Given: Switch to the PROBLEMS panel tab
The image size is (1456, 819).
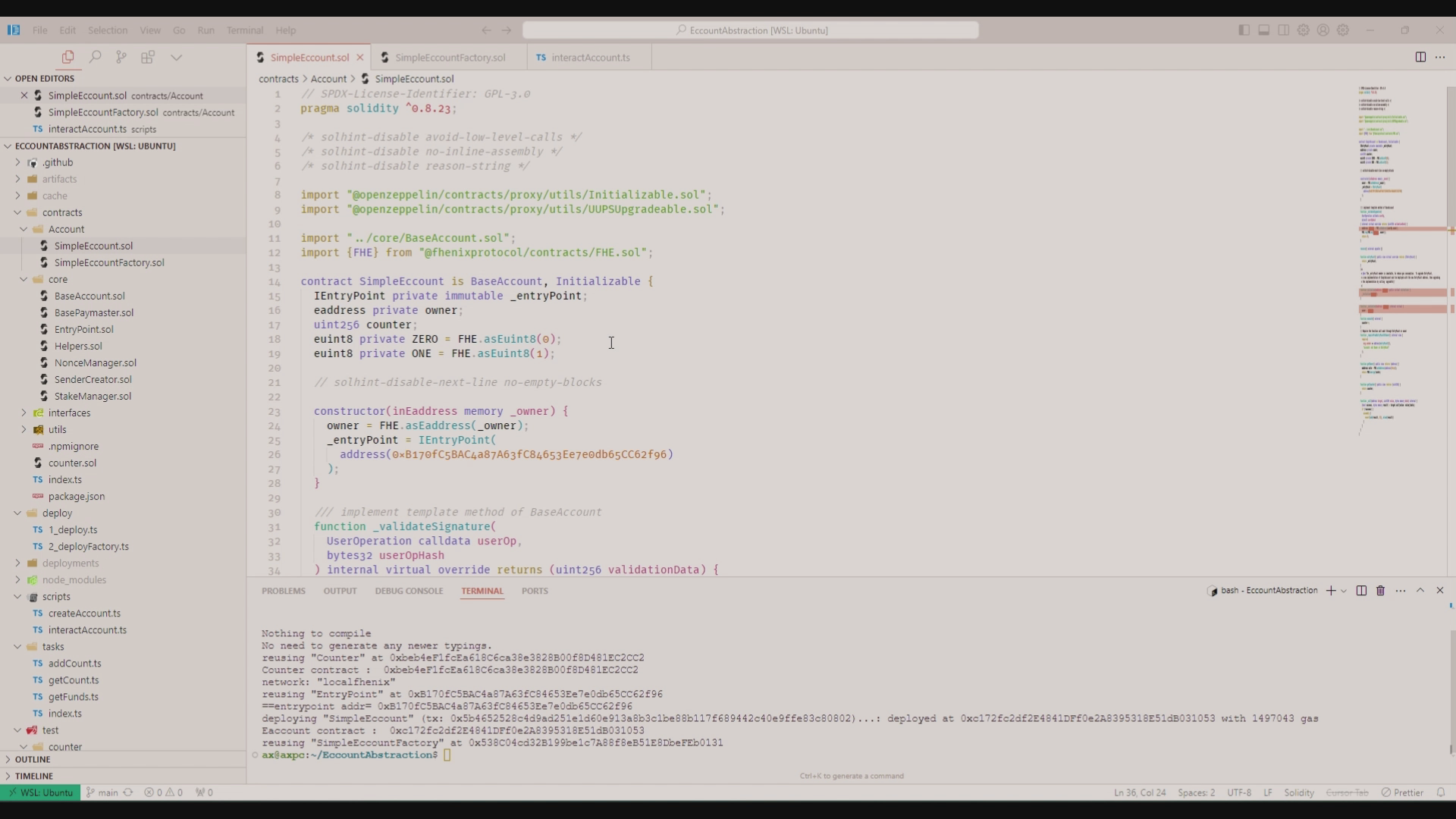Looking at the screenshot, I should (x=283, y=591).
